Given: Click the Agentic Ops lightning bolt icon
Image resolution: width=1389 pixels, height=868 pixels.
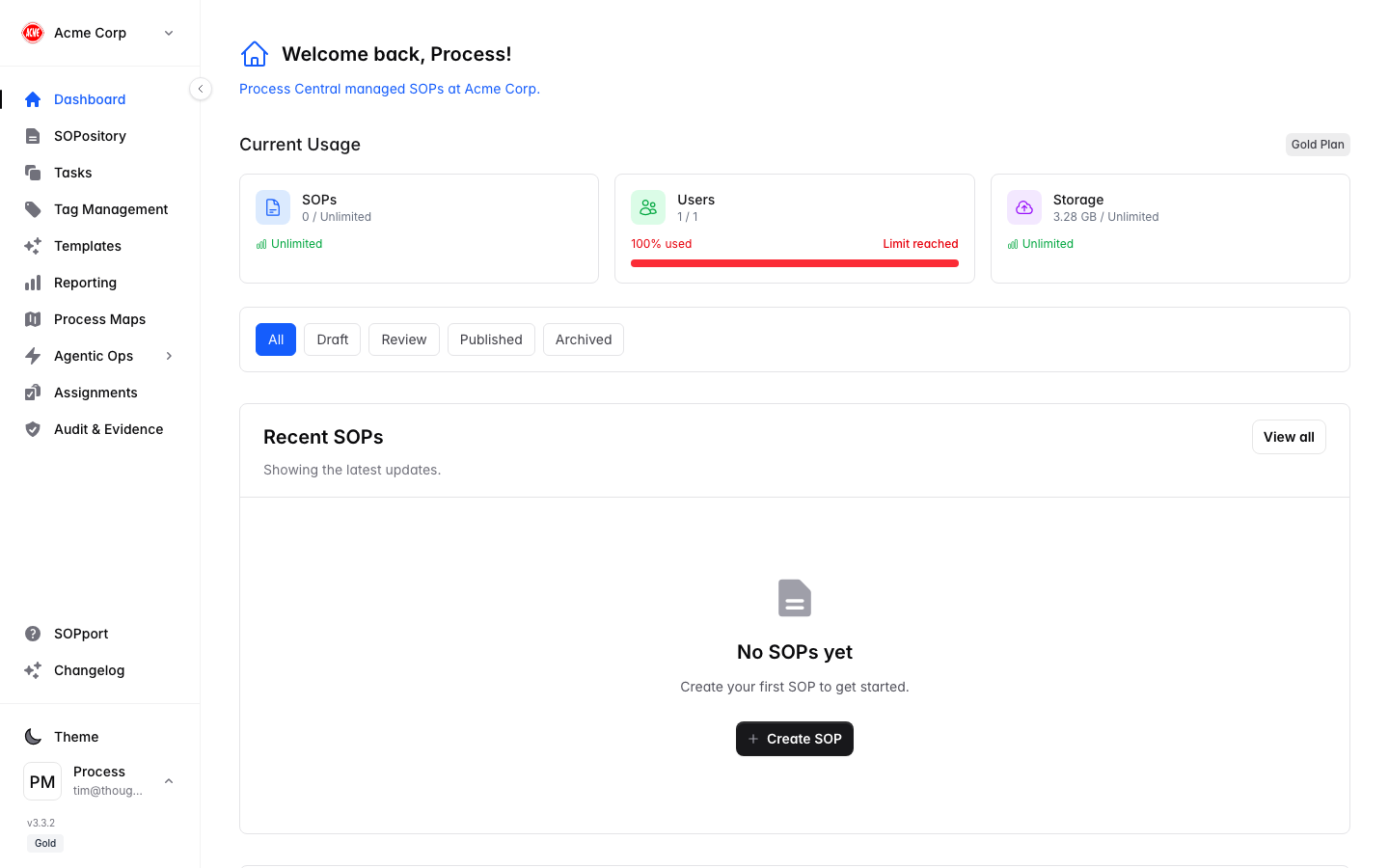Looking at the screenshot, I should coord(33,356).
